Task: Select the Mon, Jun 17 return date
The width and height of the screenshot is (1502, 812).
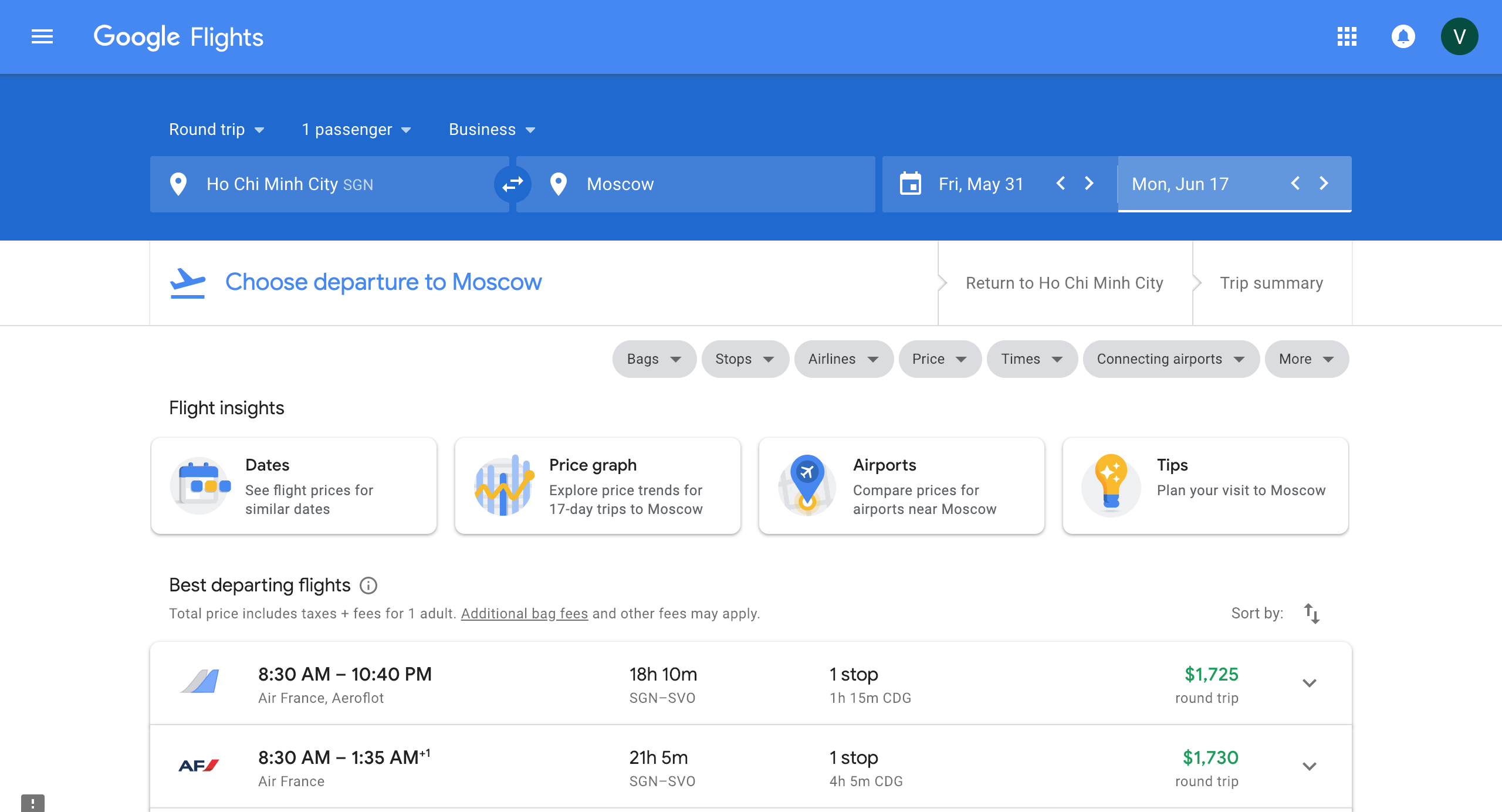Action: pos(1180,184)
